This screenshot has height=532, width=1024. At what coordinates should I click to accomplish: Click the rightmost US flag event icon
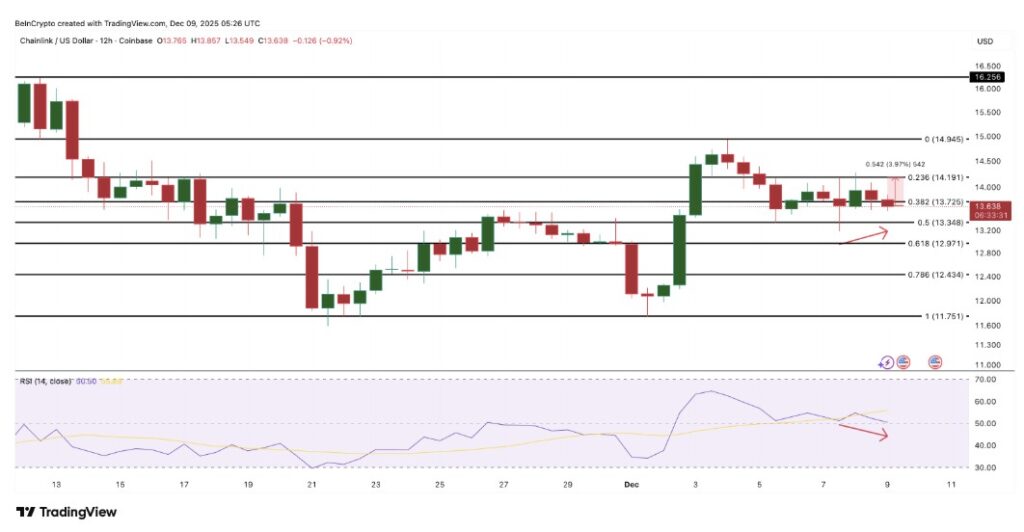pos(935,362)
